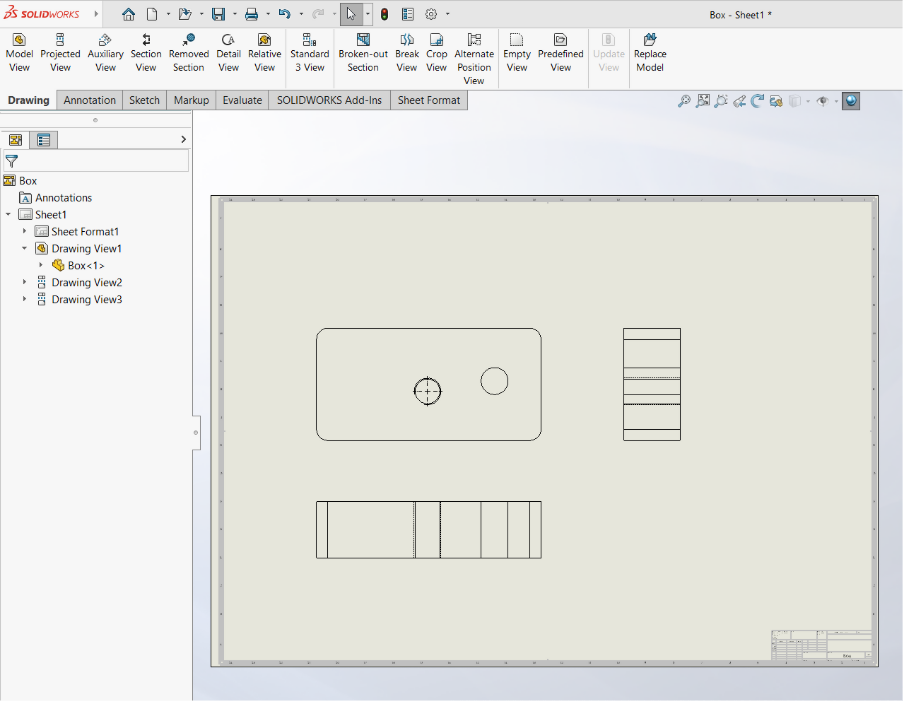The width and height of the screenshot is (903, 702).
Task: Select Drawing View3 in the tree
Action: click(x=86, y=299)
